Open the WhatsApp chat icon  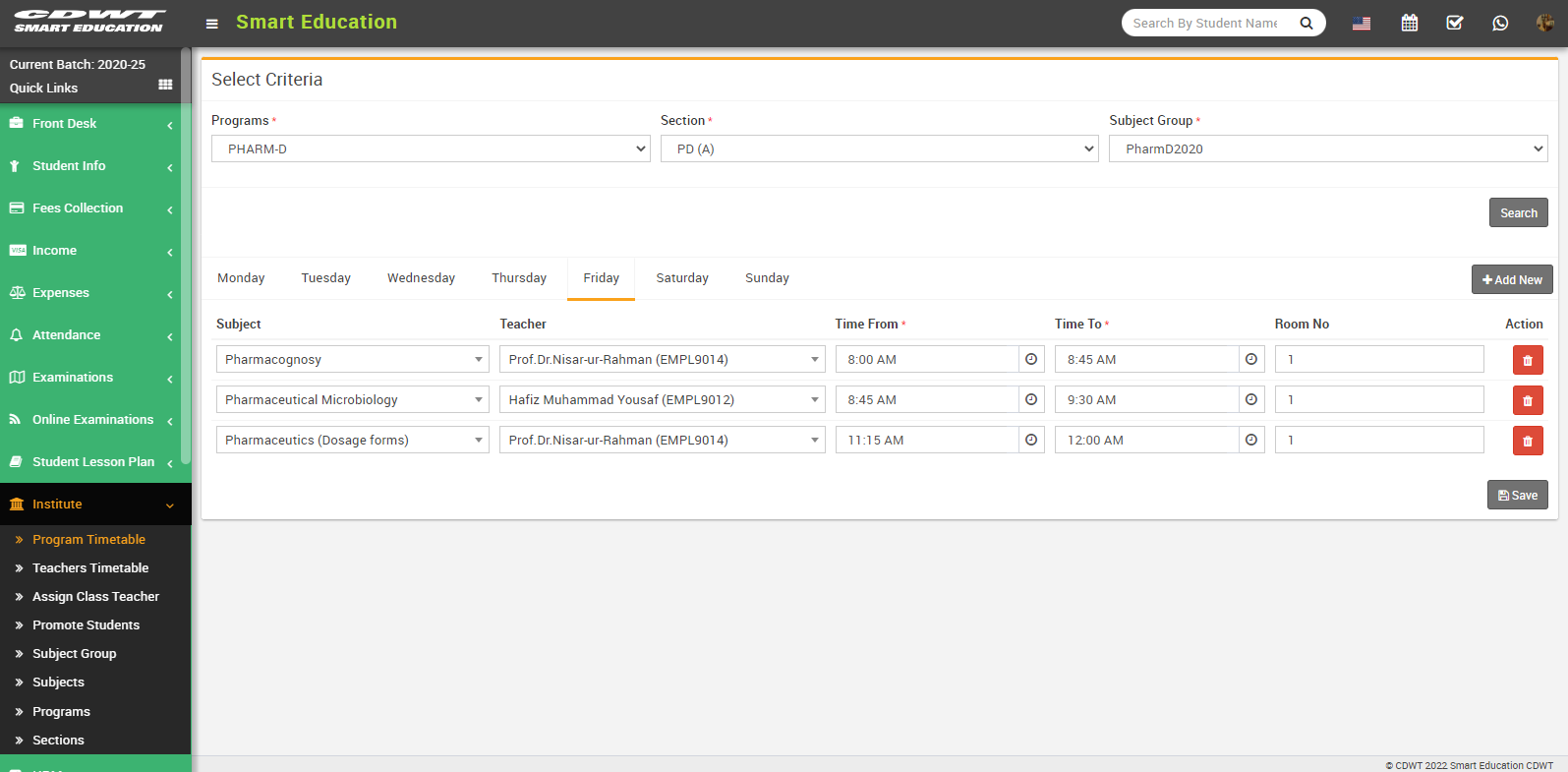point(1500,23)
